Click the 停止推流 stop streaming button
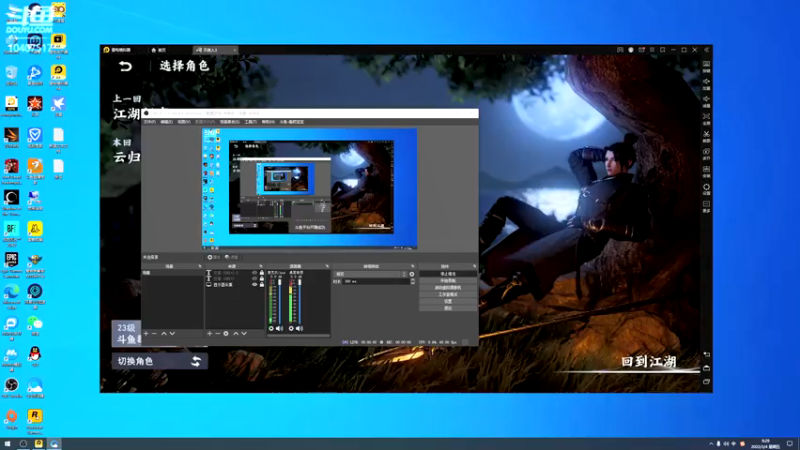Viewport: 800px width, 450px height. coord(448,274)
